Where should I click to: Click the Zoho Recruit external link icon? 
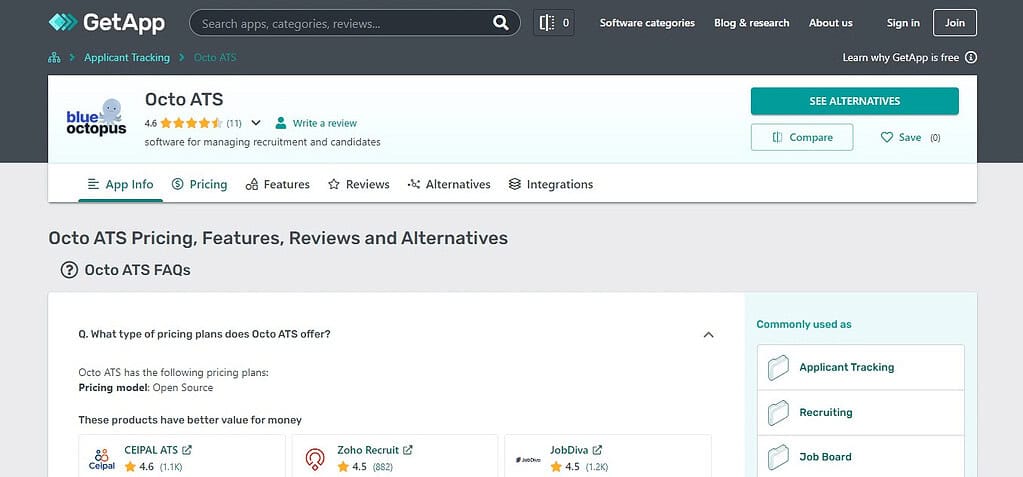(x=408, y=450)
